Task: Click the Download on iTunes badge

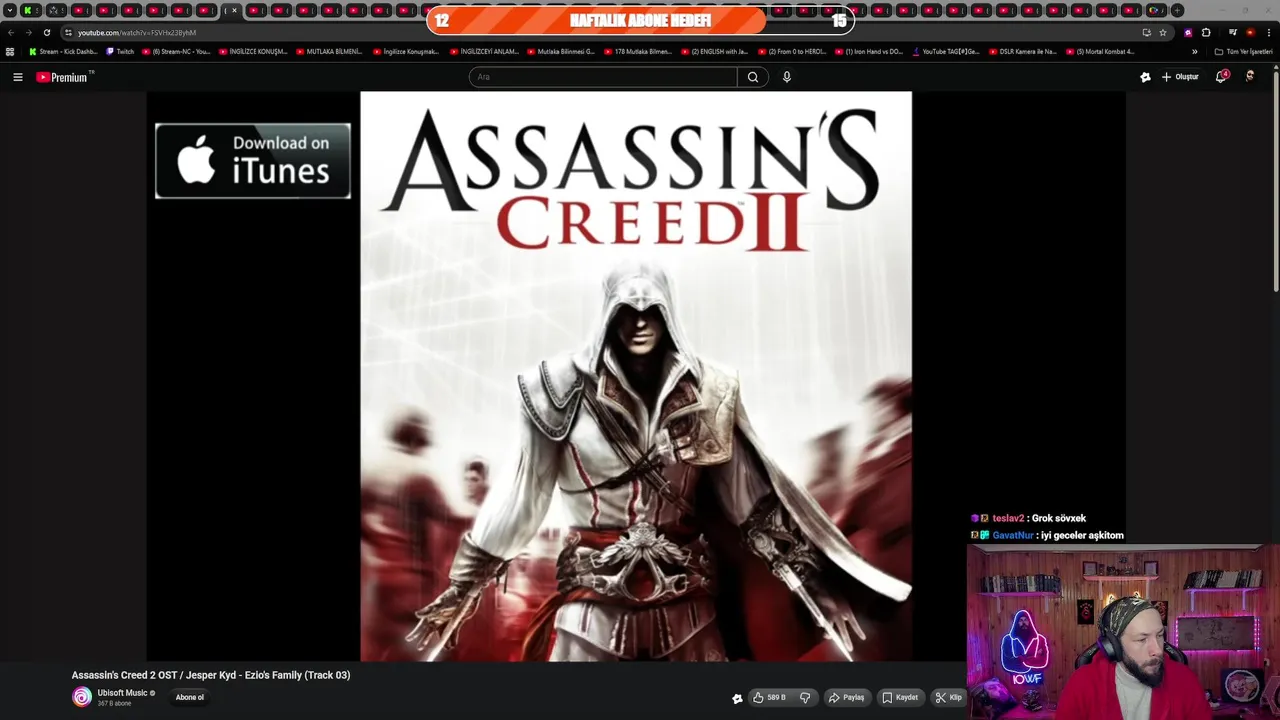Action: tap(253, 161)
